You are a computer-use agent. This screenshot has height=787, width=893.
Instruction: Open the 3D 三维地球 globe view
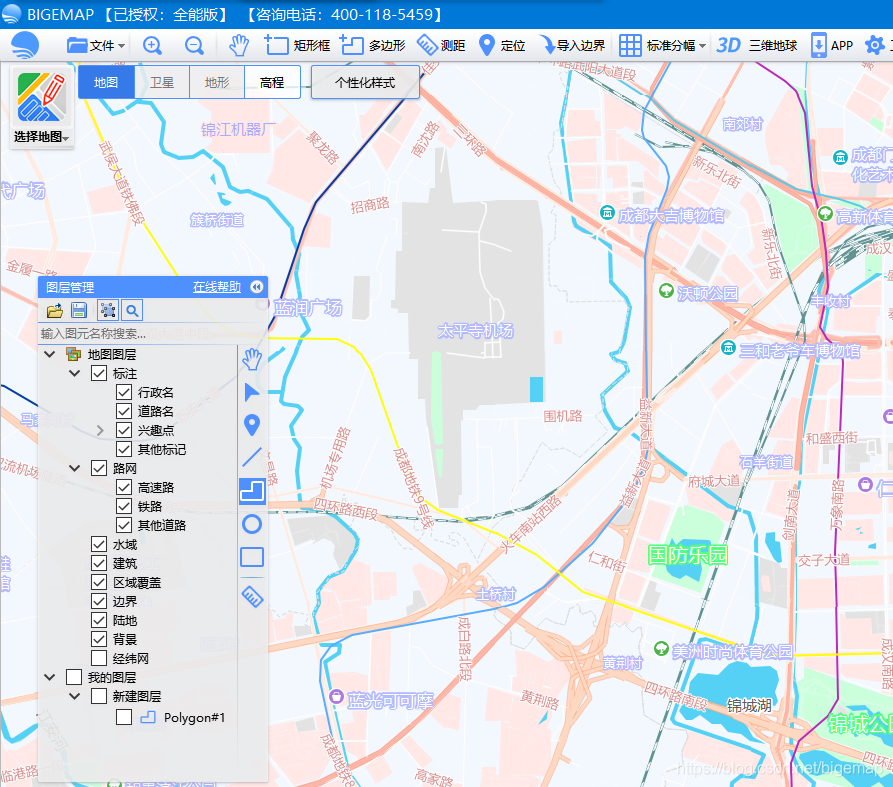click(756, 45)
